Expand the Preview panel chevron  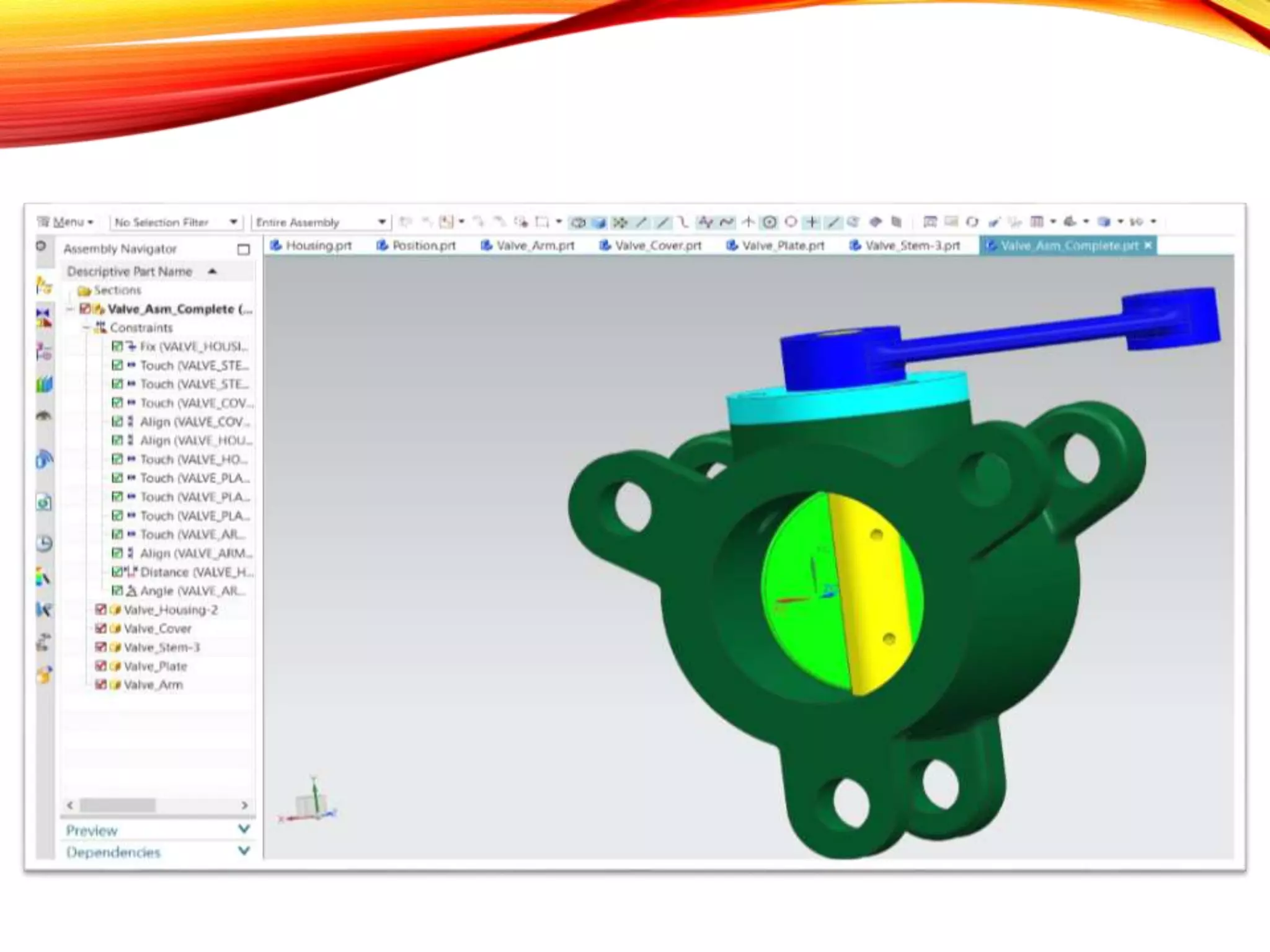point(244,829)
